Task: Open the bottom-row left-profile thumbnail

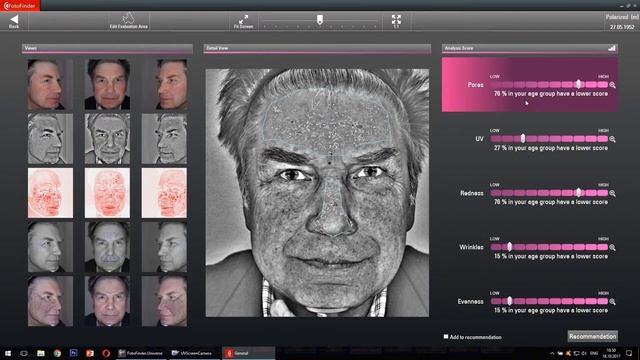Action: pyautogui.click(x=50, y=301)
